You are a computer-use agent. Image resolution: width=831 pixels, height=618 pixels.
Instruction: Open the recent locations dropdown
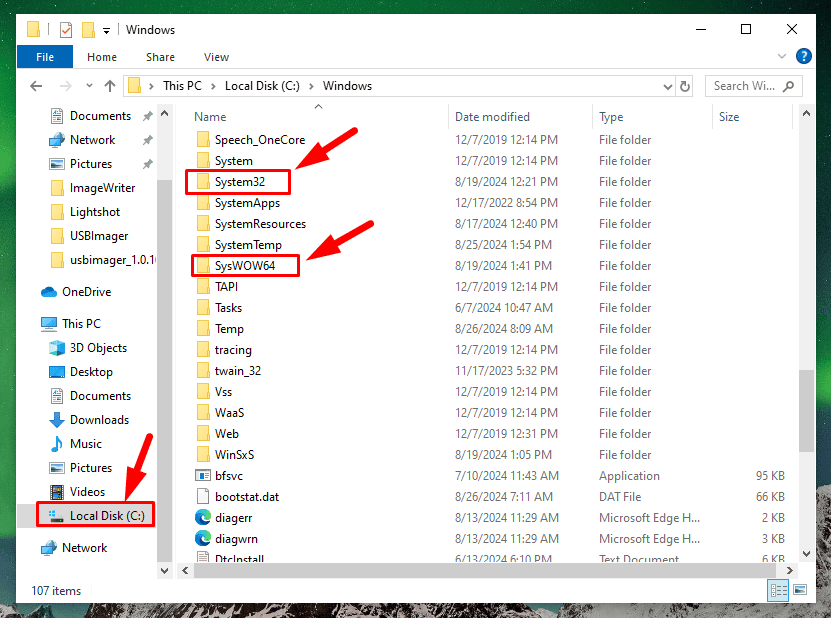point(89,86)
